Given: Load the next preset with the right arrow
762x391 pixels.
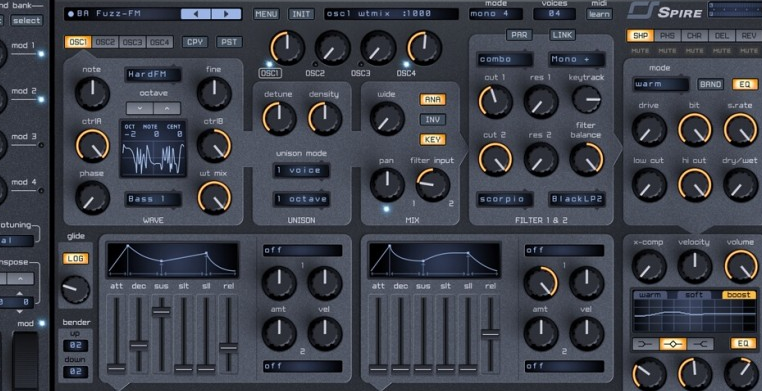Looking at the screenshot, I should 226,14.
